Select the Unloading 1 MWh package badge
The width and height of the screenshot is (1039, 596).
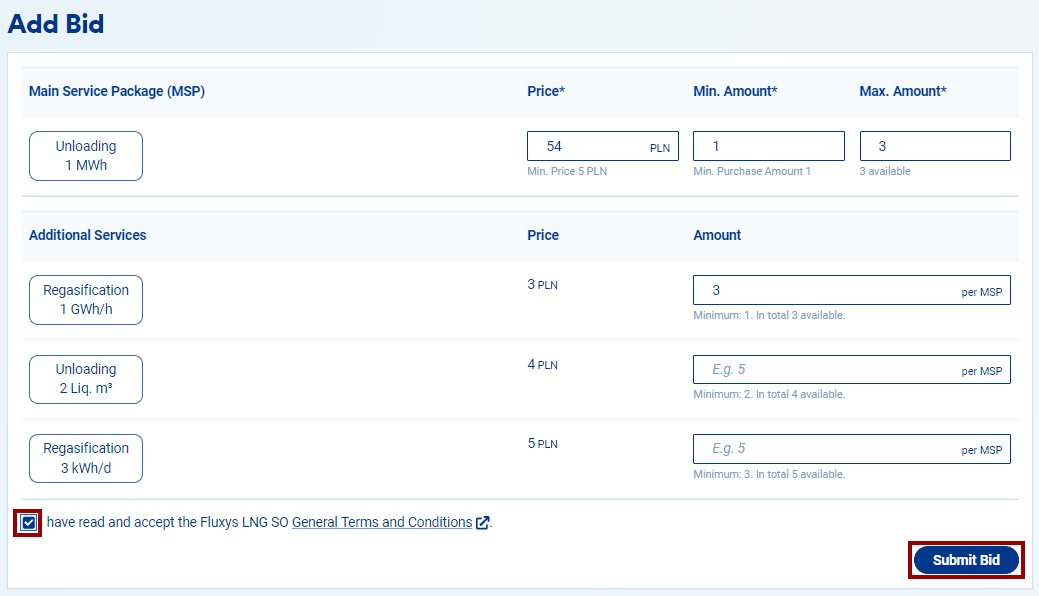pyautogui.click(x=86, y=156)
